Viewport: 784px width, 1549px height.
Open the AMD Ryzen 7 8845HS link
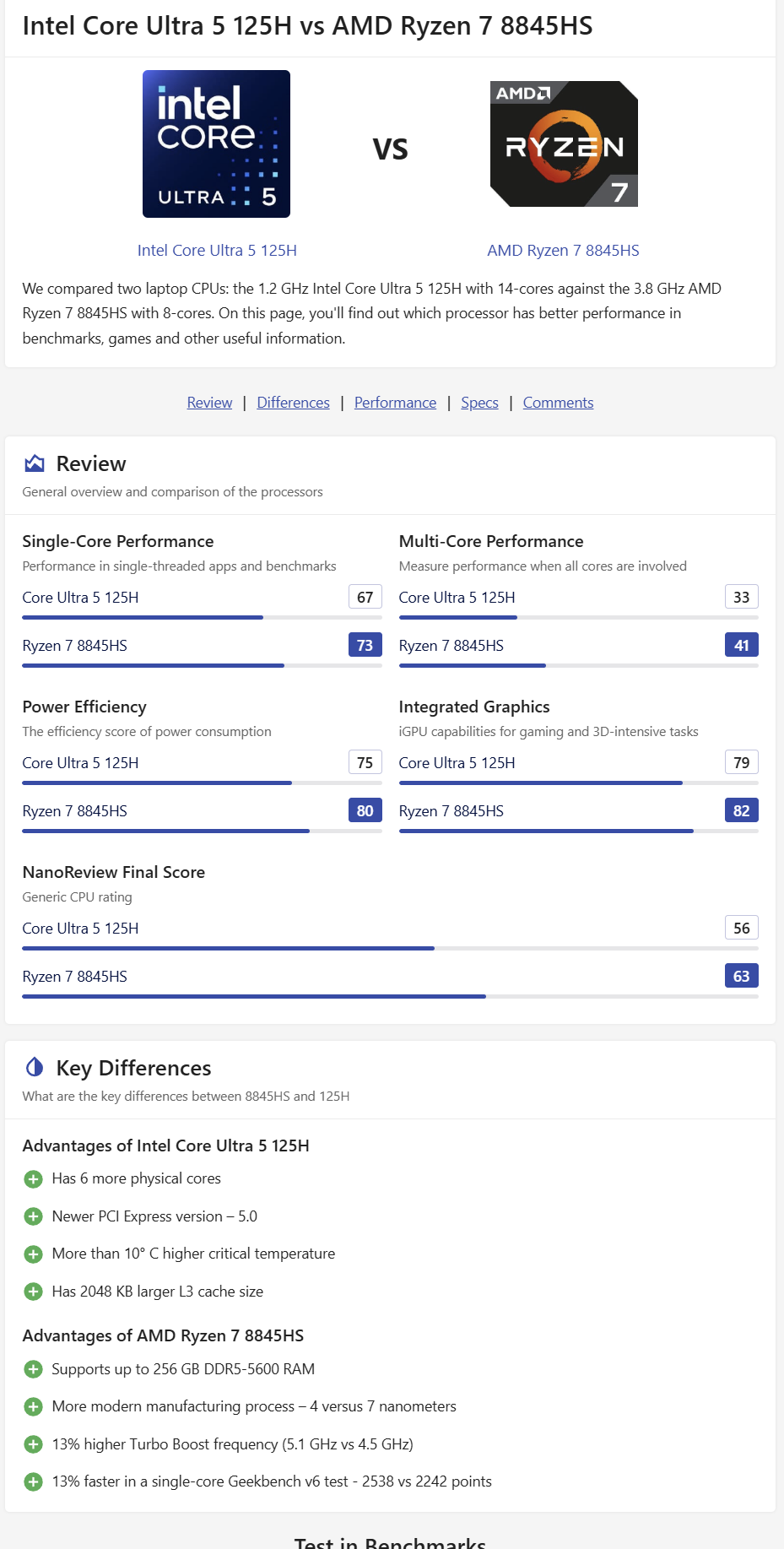563,251
